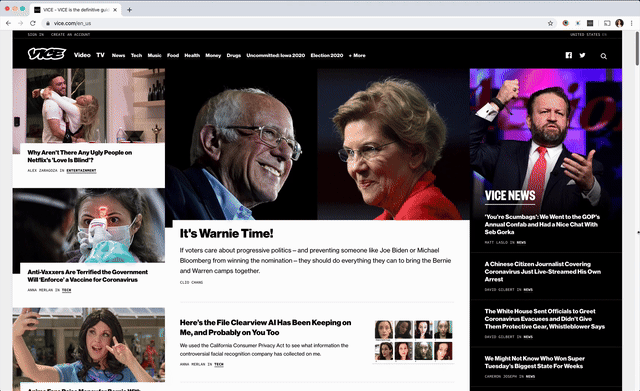Click the masked woman thermometer thumbnail
The width and height of the screenshot is (640, 391).
coord(89,225)
